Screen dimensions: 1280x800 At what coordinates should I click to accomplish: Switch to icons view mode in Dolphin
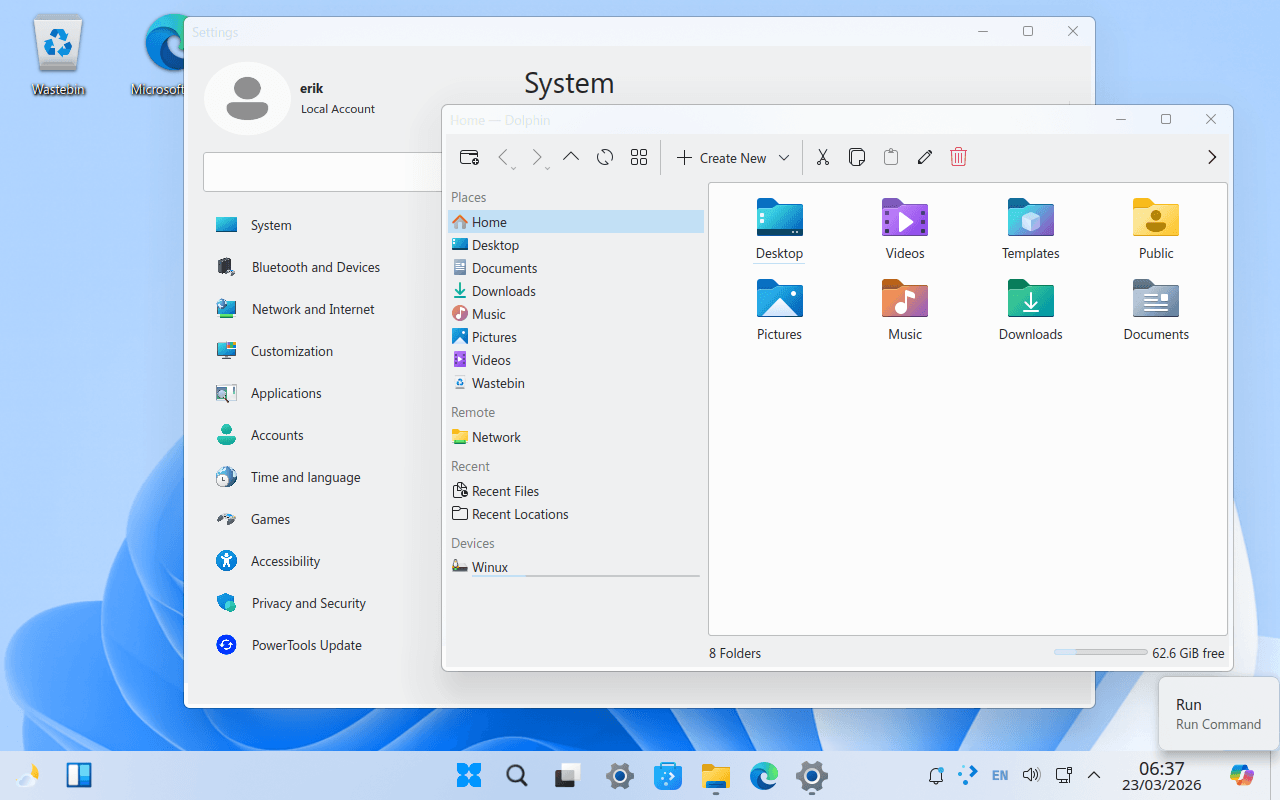pyautogui.click(x=639, y=157)
